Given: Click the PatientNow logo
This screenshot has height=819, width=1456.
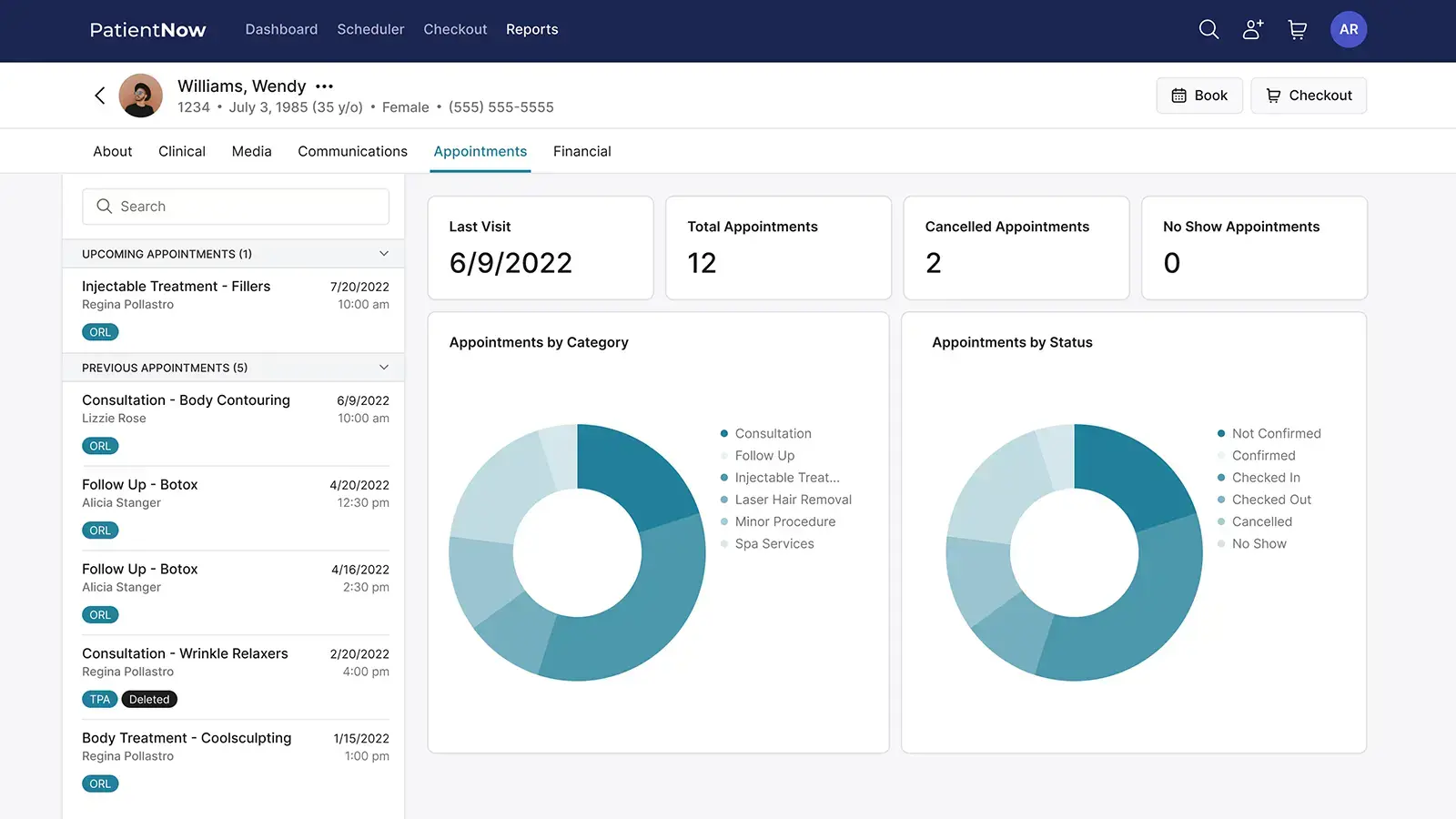Looking at the screenshot, I should (x=148, y=29).
